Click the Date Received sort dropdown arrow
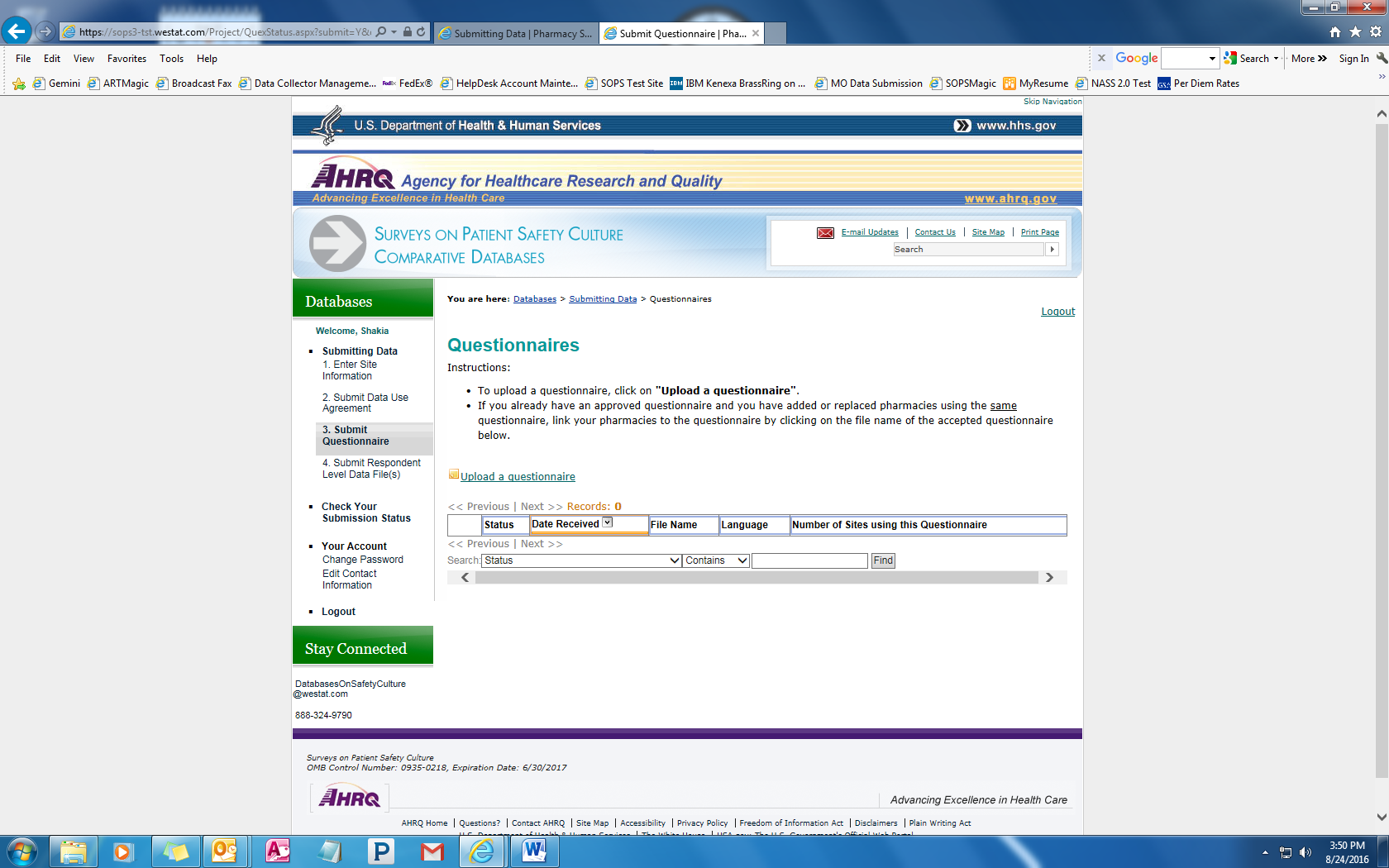 608,522
